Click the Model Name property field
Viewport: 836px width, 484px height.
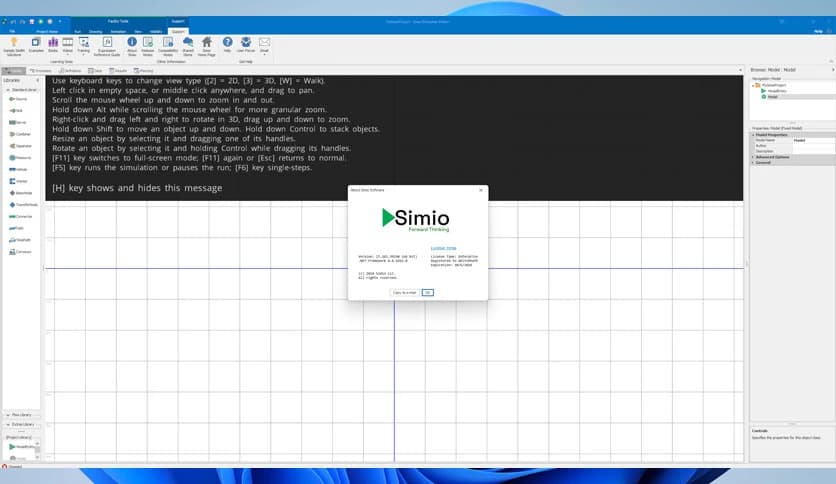[x=814, y=140]
